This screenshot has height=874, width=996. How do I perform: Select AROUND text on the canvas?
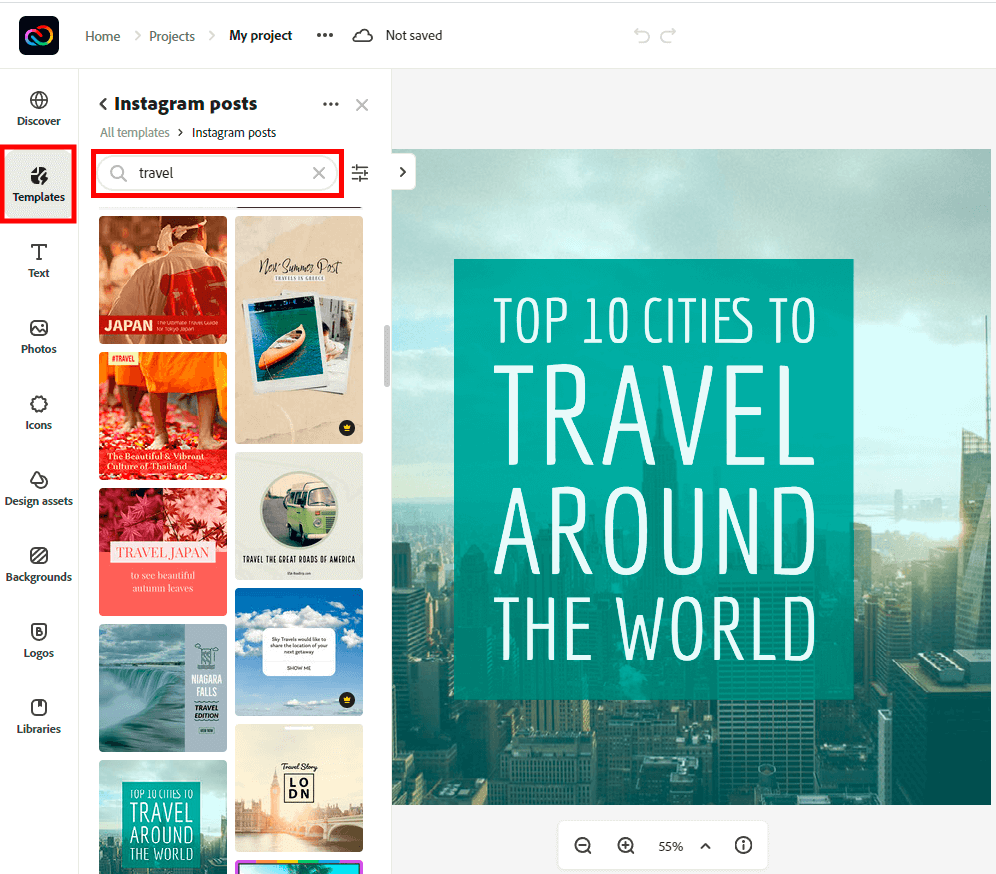654,531
